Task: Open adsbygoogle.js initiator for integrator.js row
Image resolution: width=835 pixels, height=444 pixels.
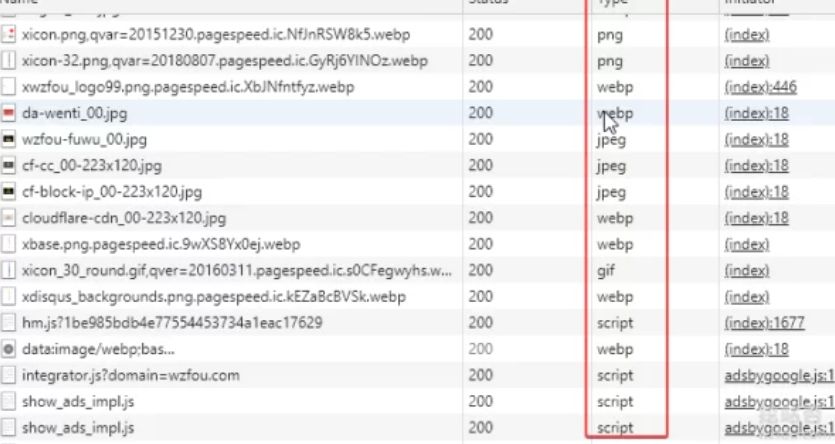Action: tap(779, 375)
